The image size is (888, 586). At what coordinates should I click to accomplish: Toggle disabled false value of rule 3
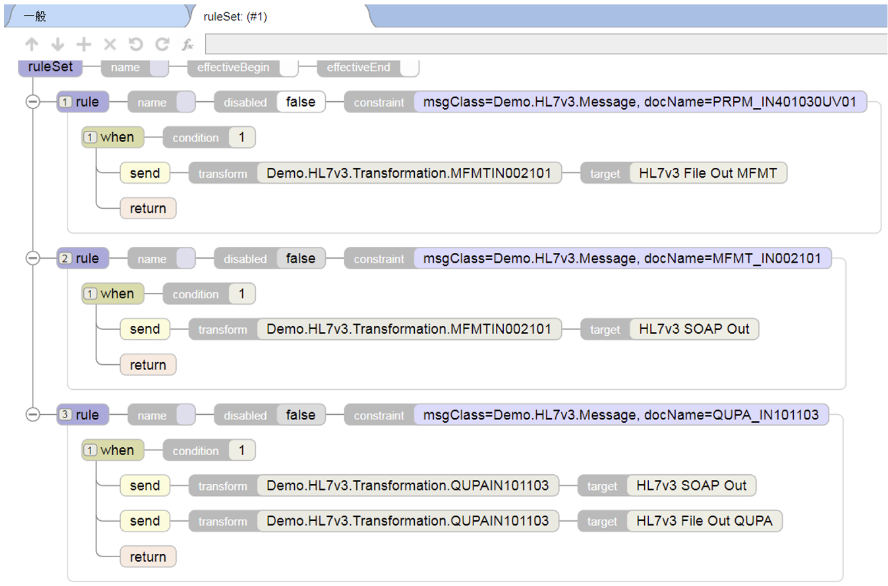300,415
